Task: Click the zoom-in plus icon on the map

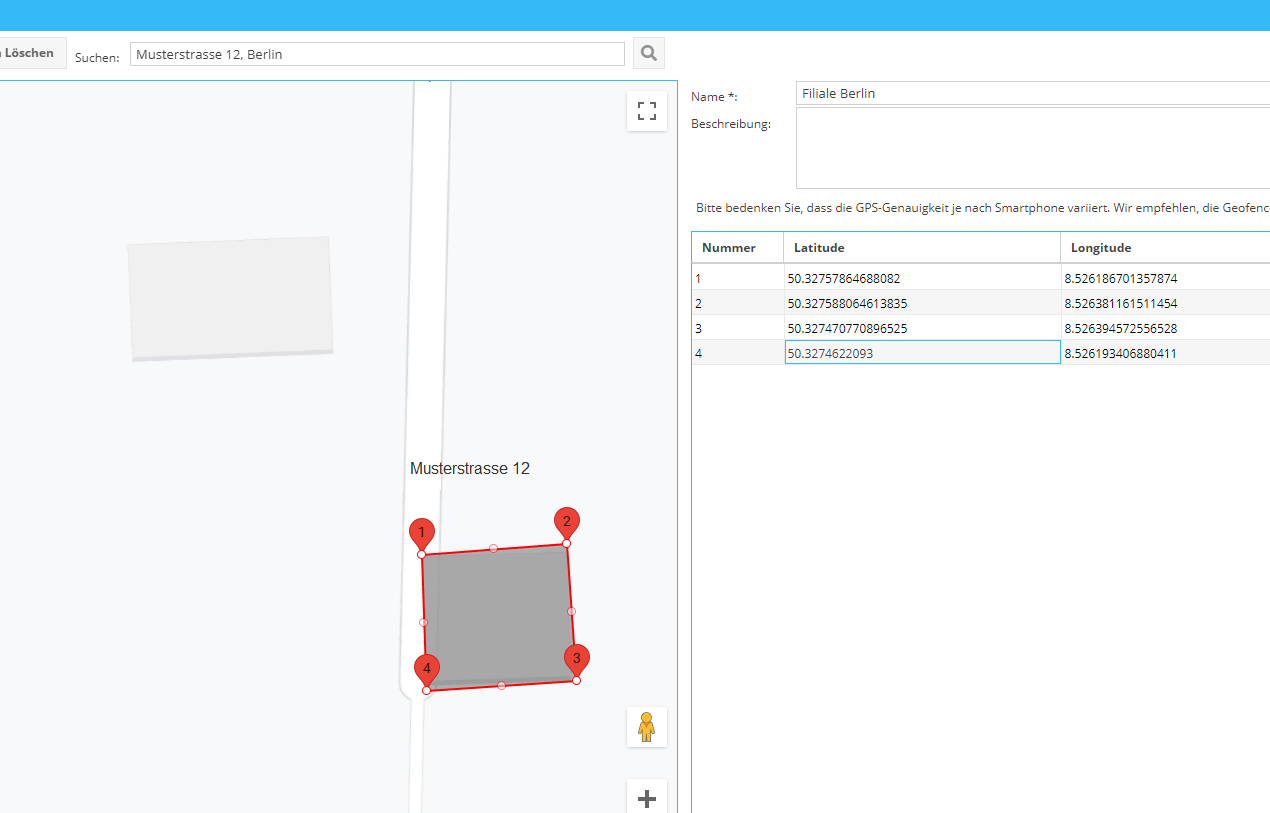Action: pyautogui.click(x=646, y=796)
